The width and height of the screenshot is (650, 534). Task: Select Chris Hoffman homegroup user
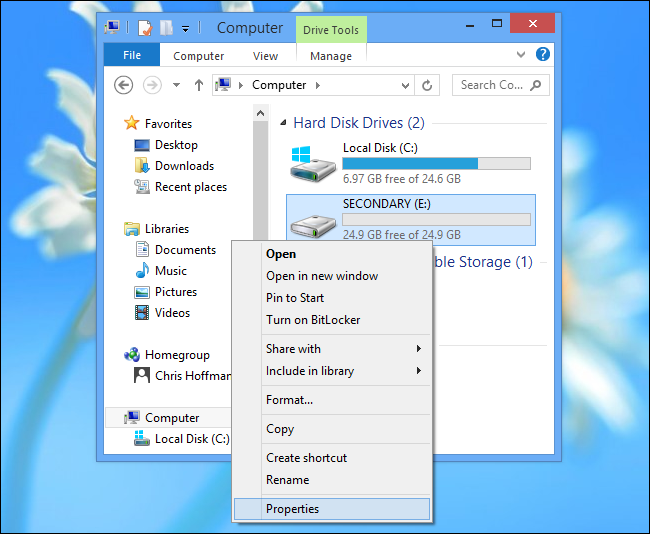pos(193,376)
